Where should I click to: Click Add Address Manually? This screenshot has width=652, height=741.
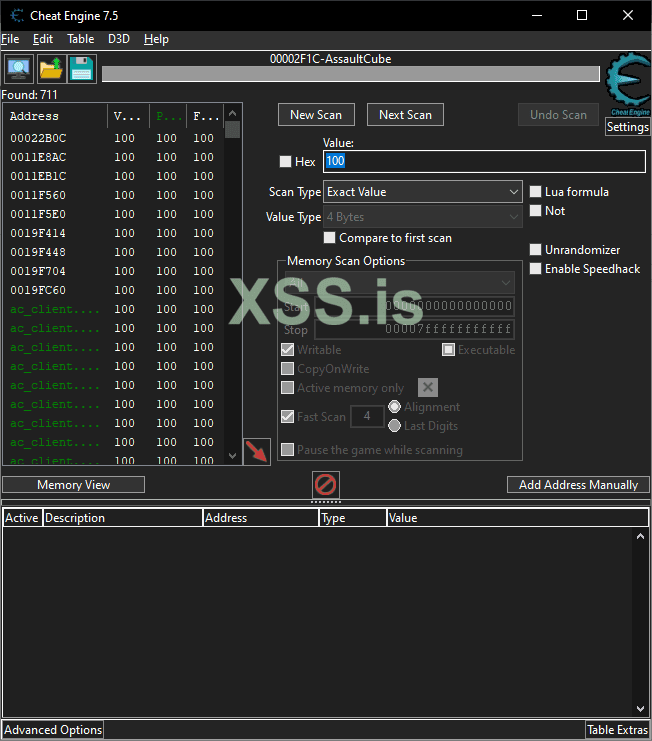[x=578, y=485]
